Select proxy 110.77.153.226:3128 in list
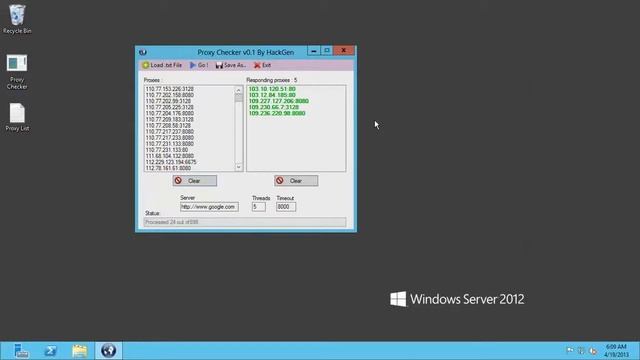Screen dimensions: 640x360 click(169, 89)
